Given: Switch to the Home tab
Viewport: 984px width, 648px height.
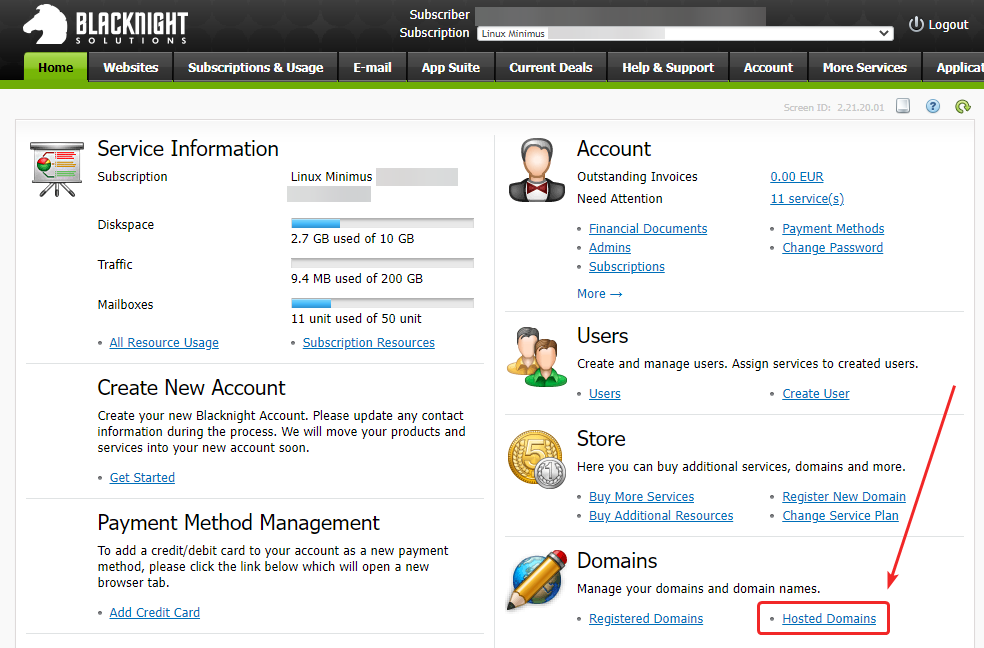Looking at the screenshot, I should click(x=55, y=67).
